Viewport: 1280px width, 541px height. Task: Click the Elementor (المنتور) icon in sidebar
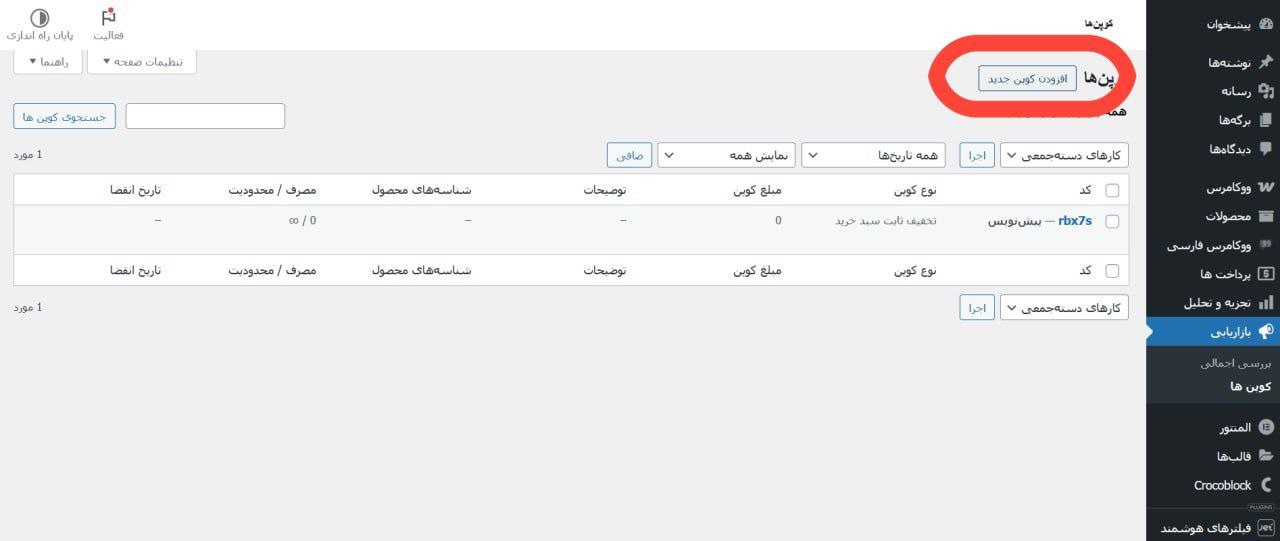click(1266, 427)
